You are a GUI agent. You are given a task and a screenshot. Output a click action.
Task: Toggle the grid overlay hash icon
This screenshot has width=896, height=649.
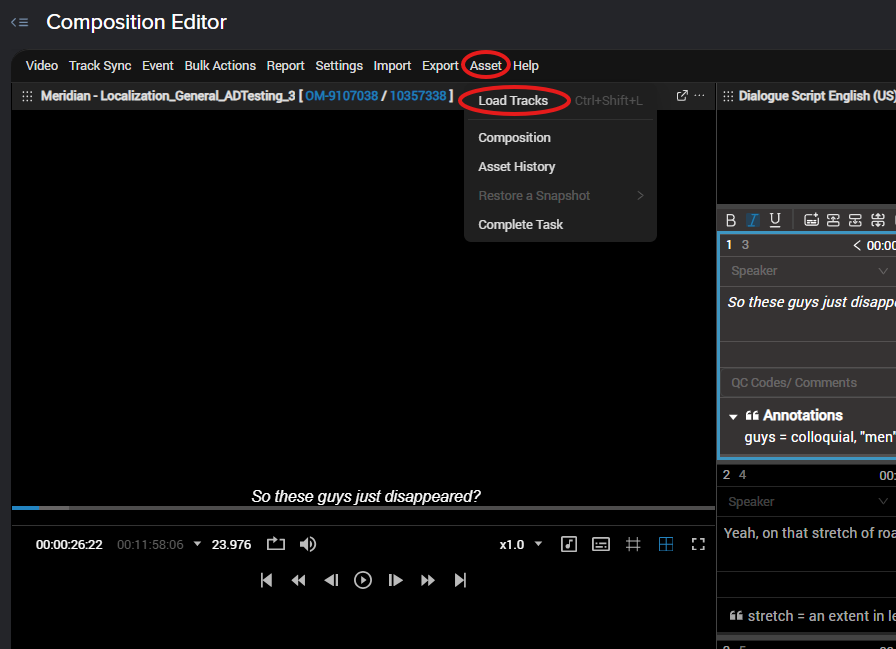pos(633,544)
